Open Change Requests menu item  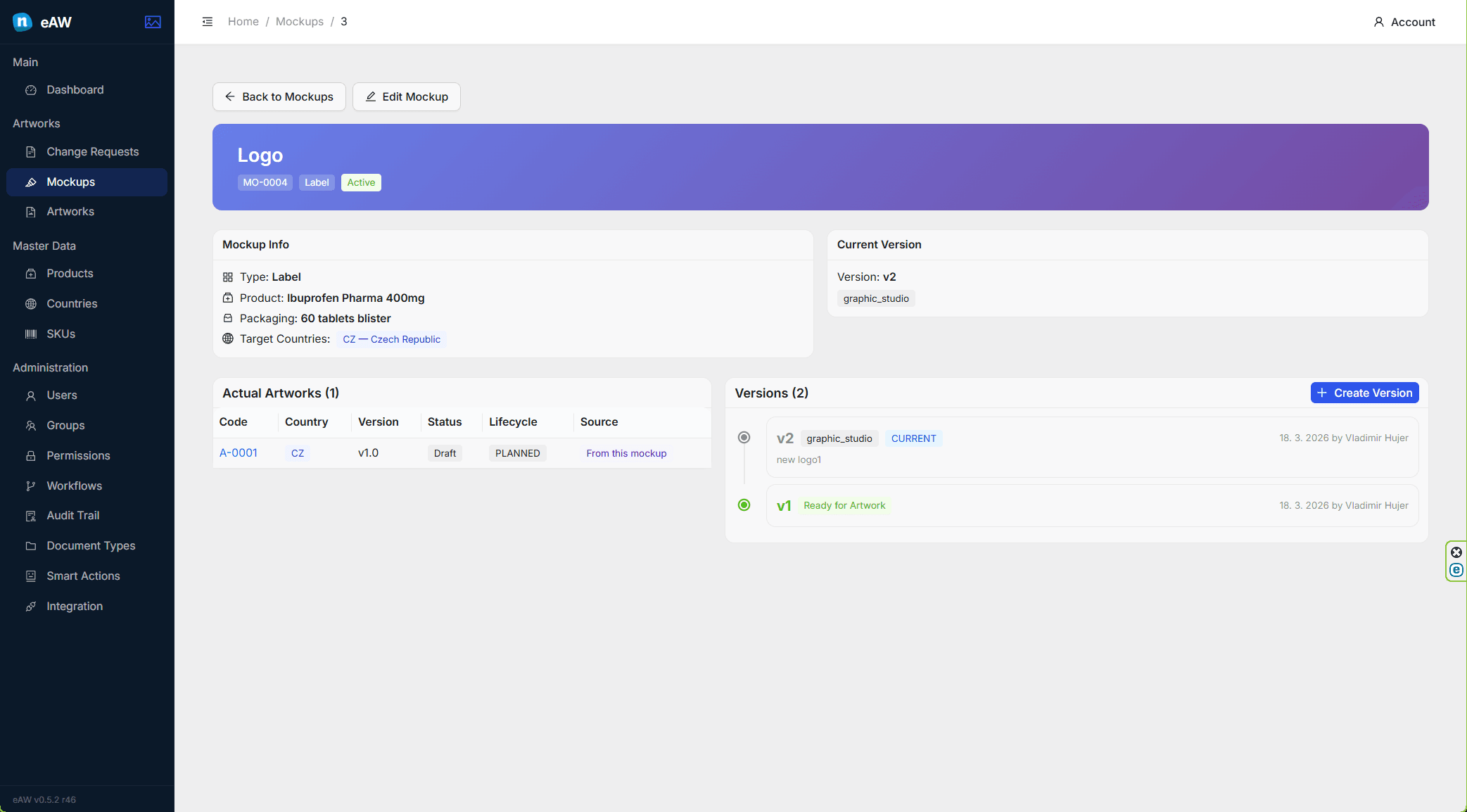click(87, 152)
